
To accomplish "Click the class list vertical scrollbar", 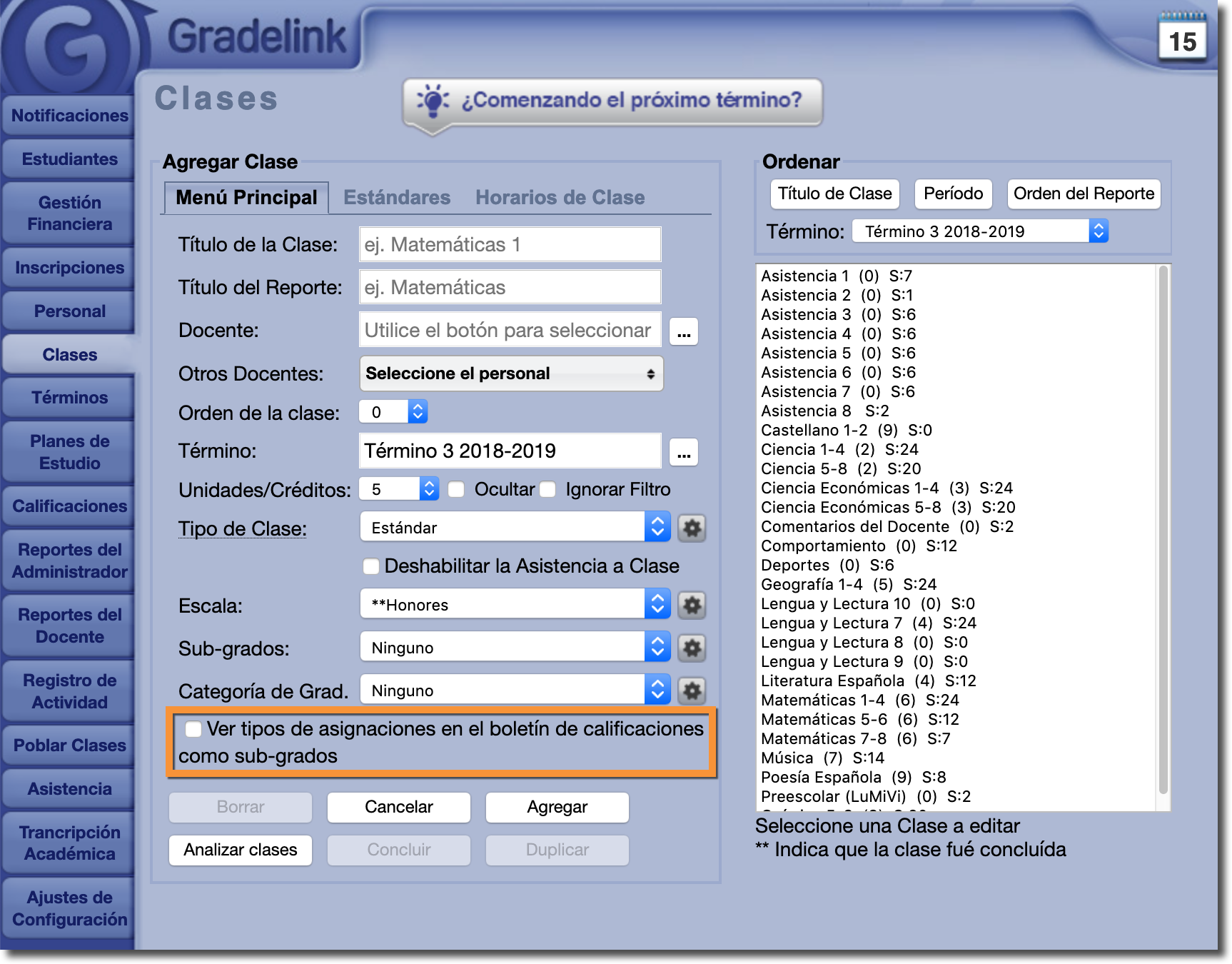I will (x=1163, y=528).
